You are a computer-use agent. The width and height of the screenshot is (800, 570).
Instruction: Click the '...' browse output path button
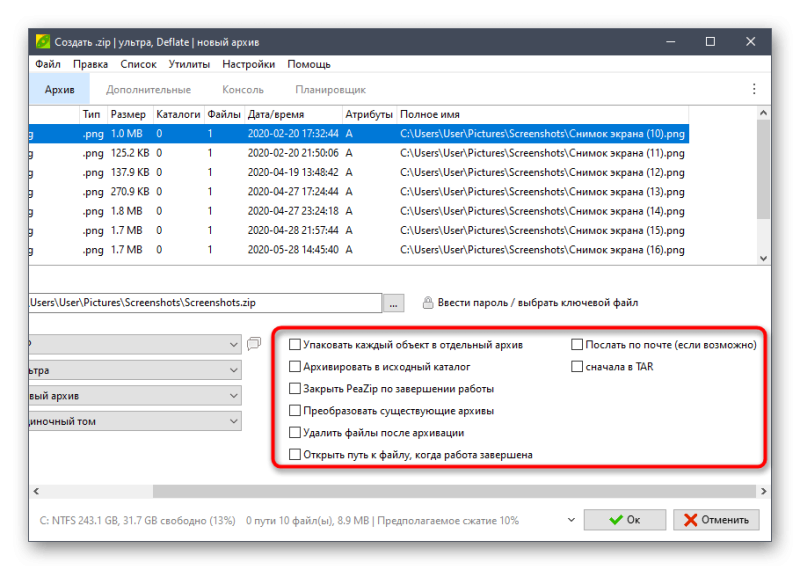393,303
